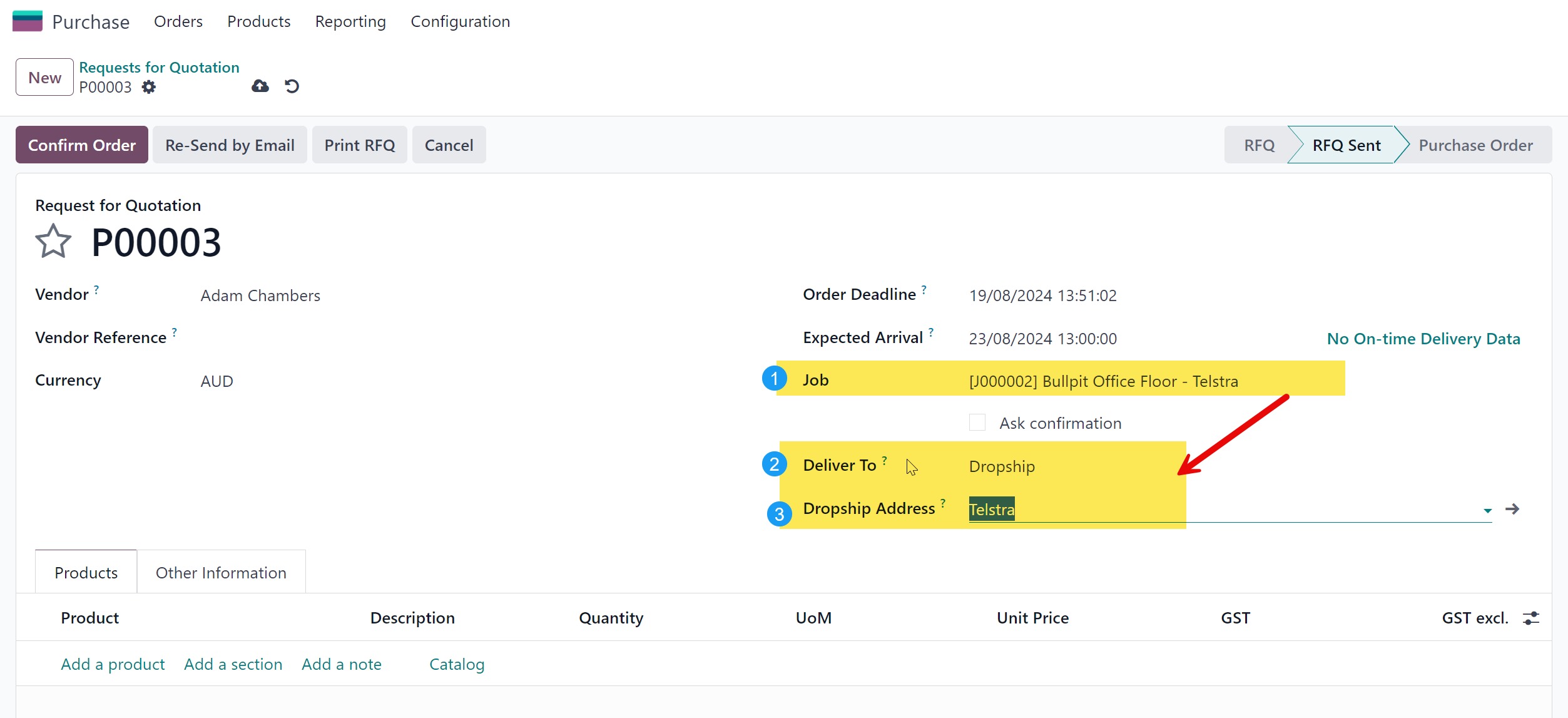Click the discard changes undo icon
The image size is (1568, 718).
tap(292, 86)
